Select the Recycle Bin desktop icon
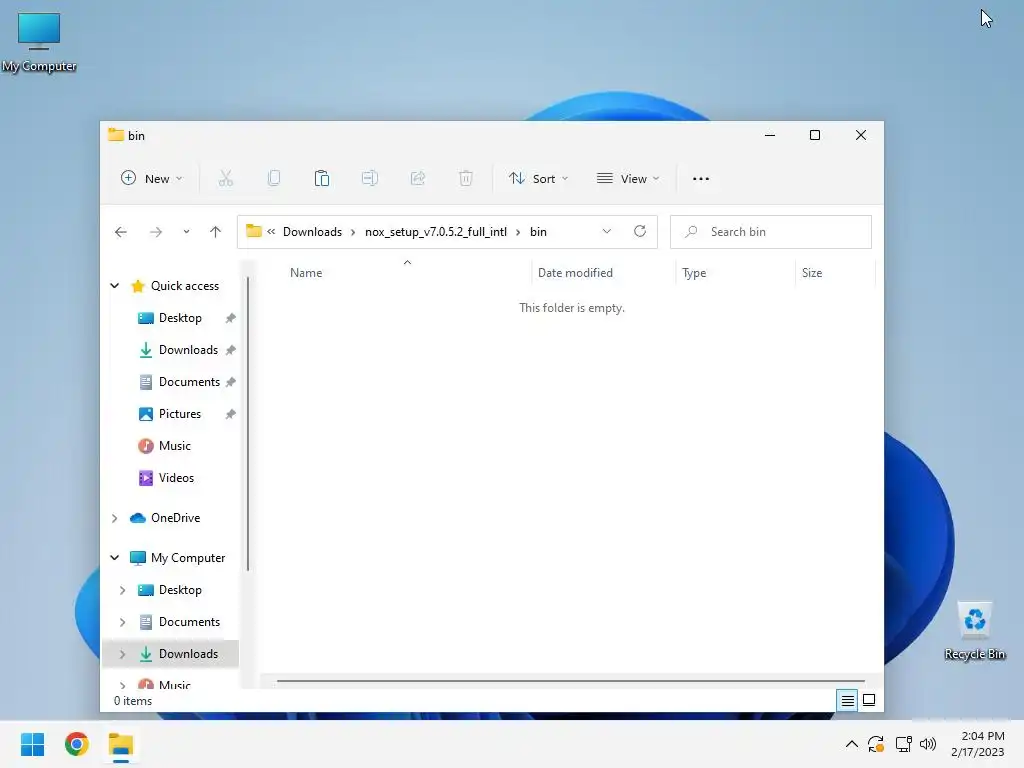Image resolution: width=1024 pixels, height=768 pixels. (974, 631)
